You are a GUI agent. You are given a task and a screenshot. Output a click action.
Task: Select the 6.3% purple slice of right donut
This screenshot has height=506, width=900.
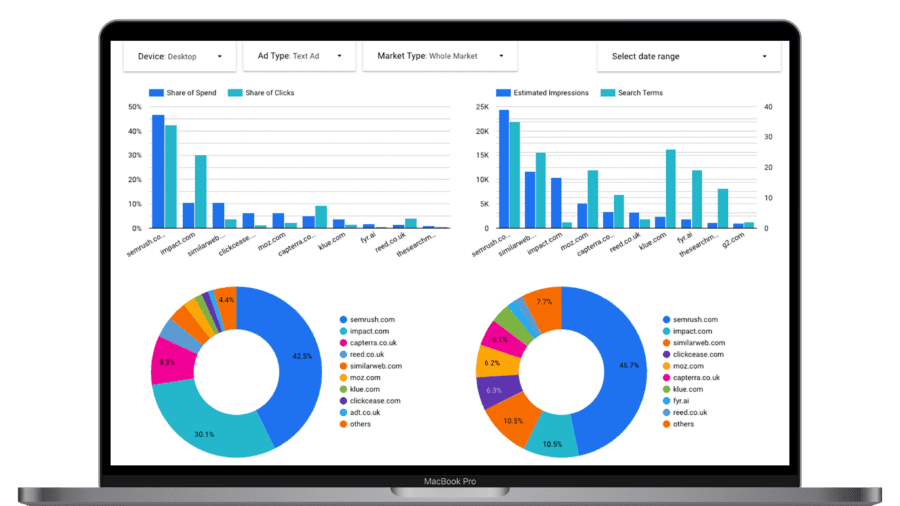[x=496, y=391]
